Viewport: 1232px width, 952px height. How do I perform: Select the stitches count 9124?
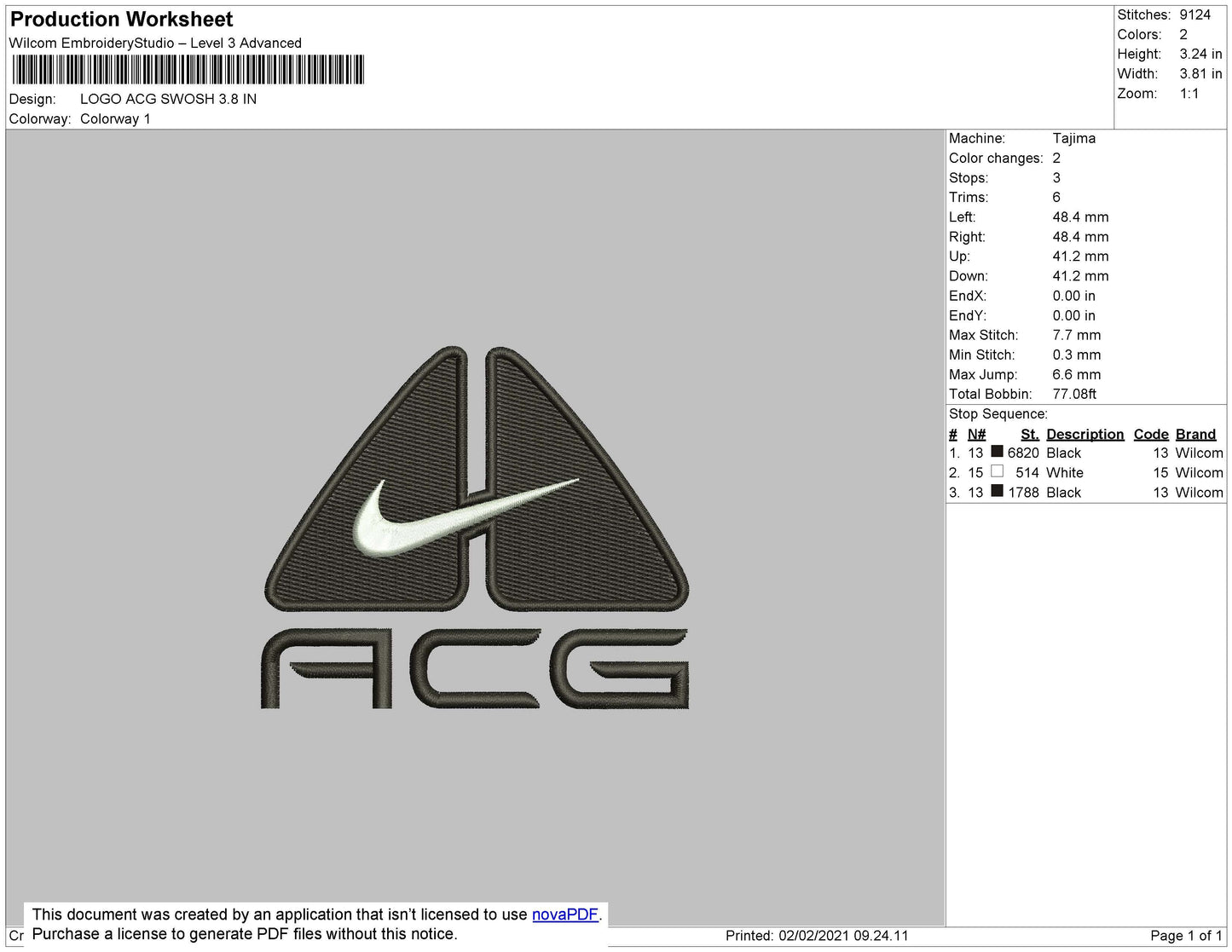pyautogui.click(x=1194, y=14)
